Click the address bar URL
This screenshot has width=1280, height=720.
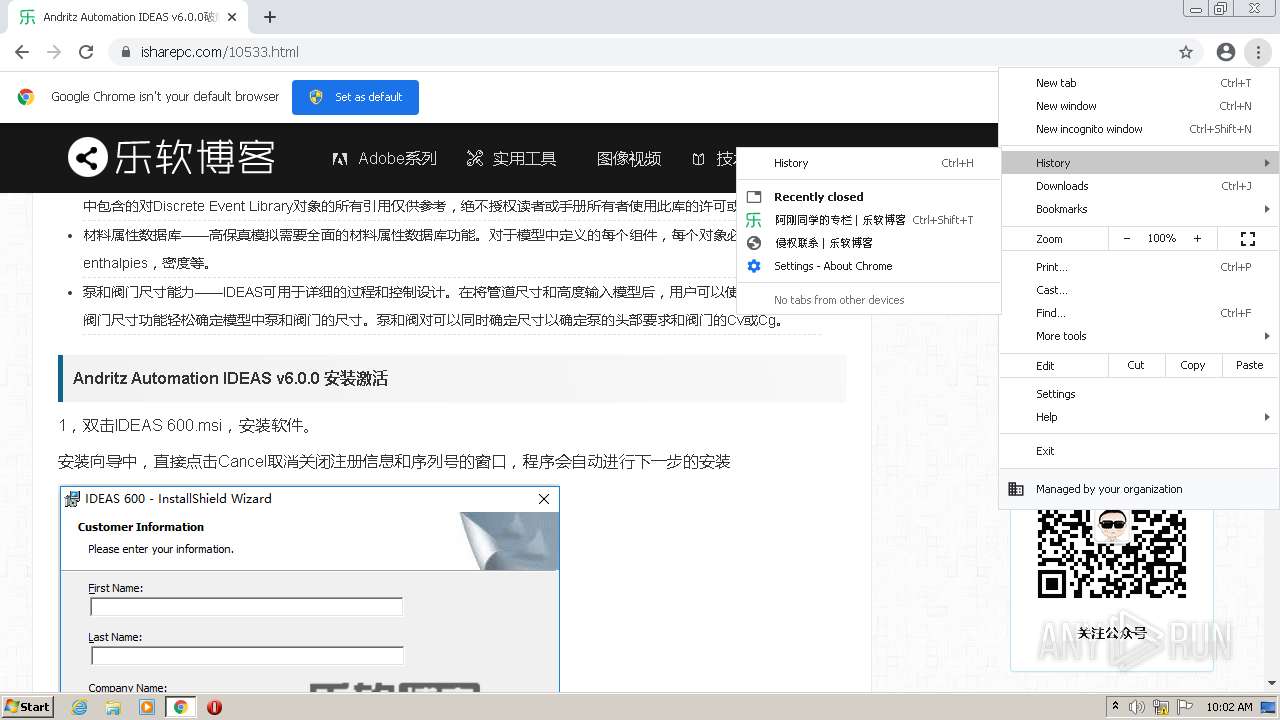point(219,52)
